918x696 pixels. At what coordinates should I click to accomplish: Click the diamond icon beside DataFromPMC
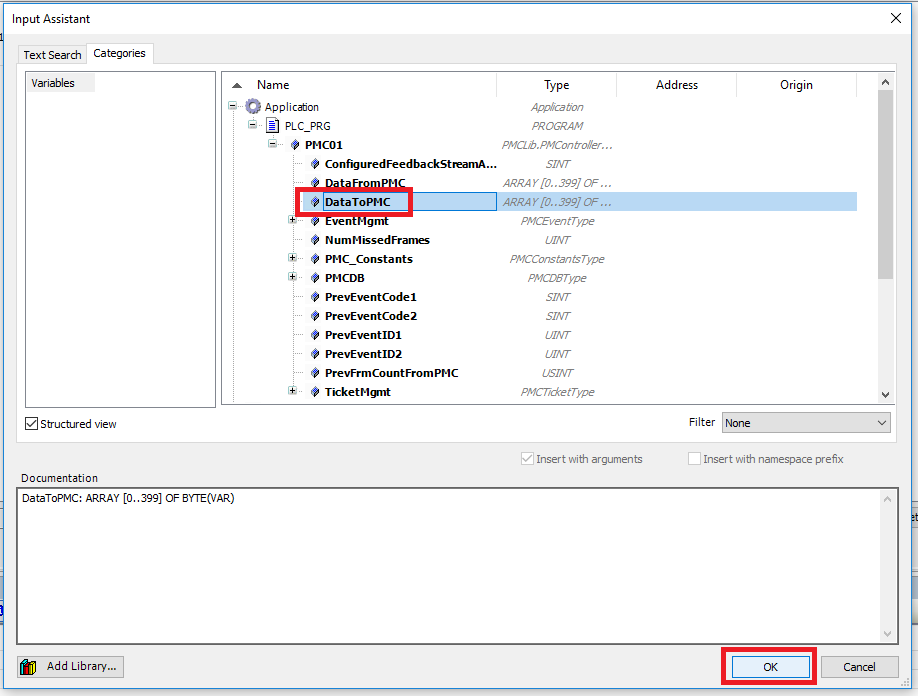pos(314,182)
